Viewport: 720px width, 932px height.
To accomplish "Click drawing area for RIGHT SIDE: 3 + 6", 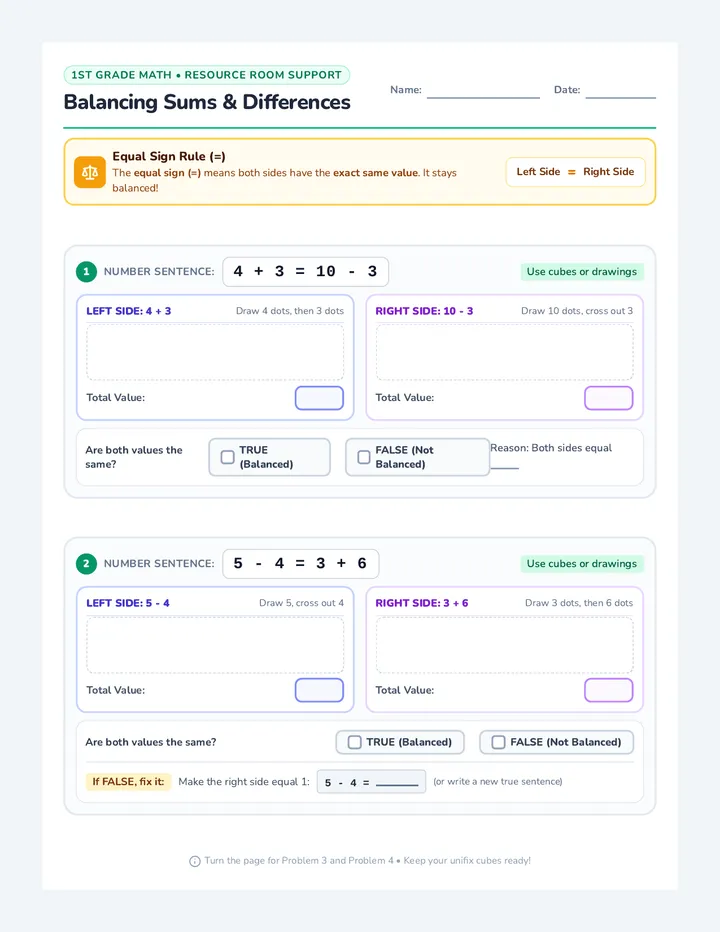I will click(505, 645).
